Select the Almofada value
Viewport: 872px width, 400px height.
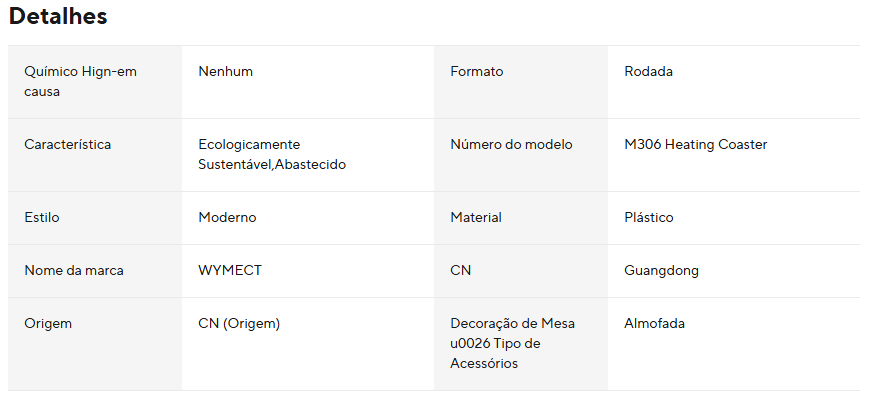point(654,323)
